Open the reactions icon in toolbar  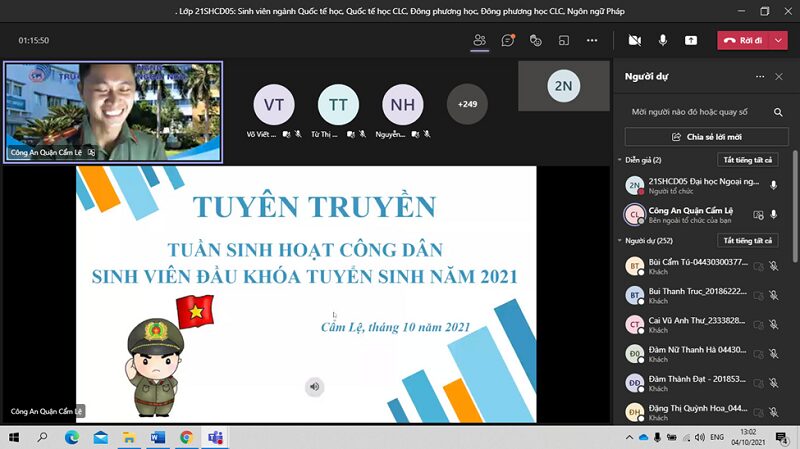click(x=536, y=40)
